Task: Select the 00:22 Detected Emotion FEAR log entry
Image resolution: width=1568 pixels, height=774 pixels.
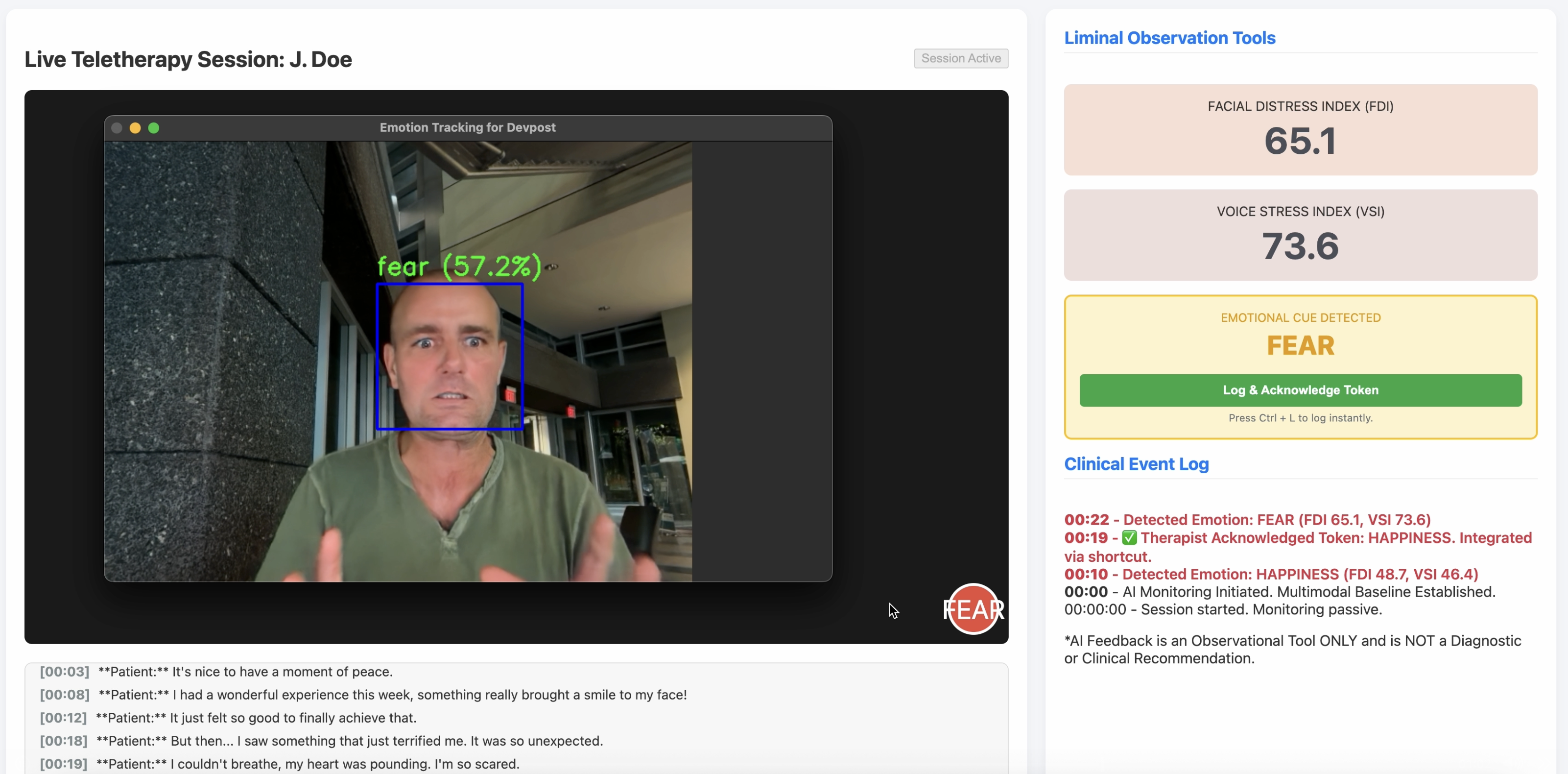Action: pyautogui.click(x=1247, y=519)
